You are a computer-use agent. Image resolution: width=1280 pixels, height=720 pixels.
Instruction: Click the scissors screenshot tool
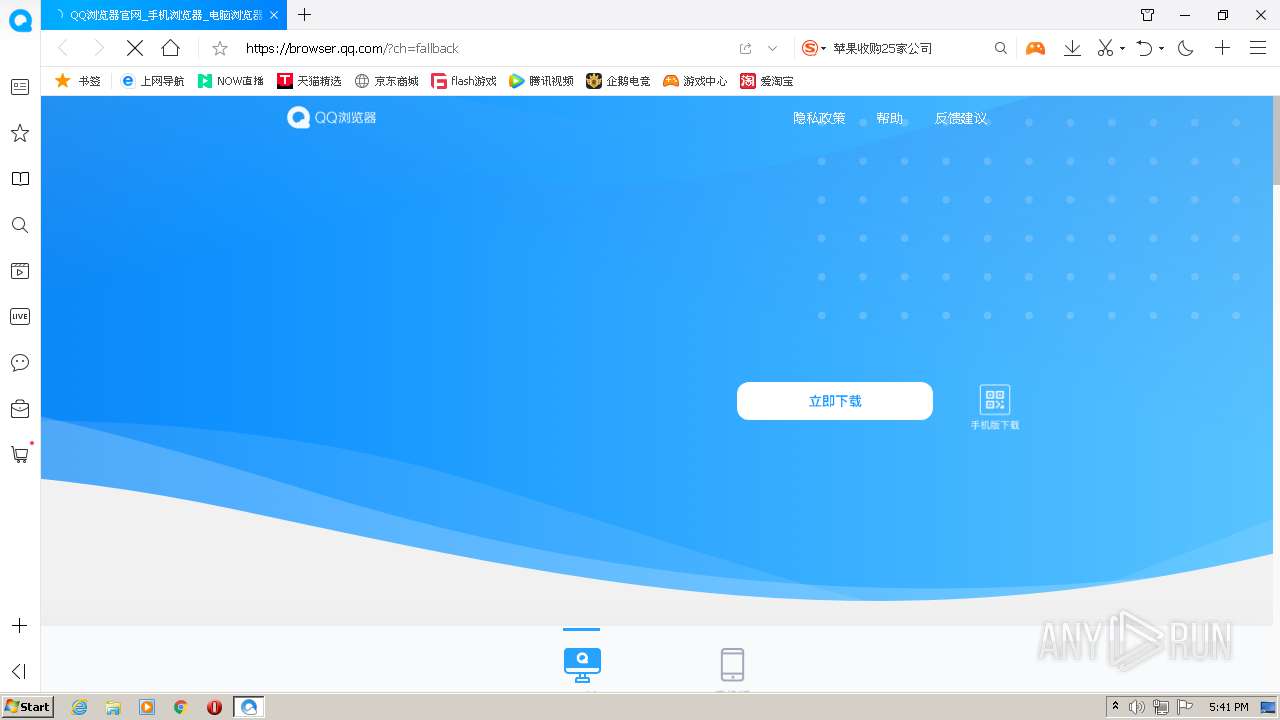[1105, 48]
